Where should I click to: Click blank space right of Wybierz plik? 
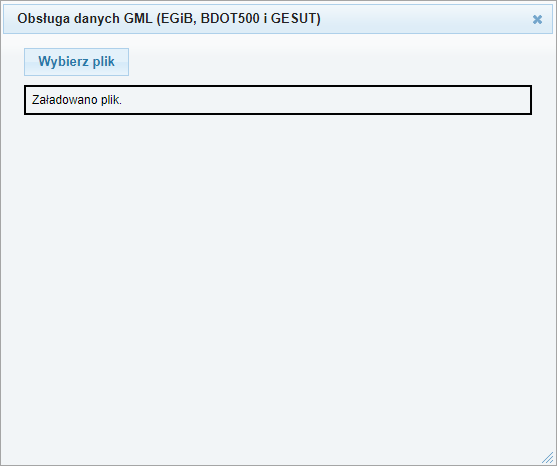pyautogui.click(x=330, y=62)
